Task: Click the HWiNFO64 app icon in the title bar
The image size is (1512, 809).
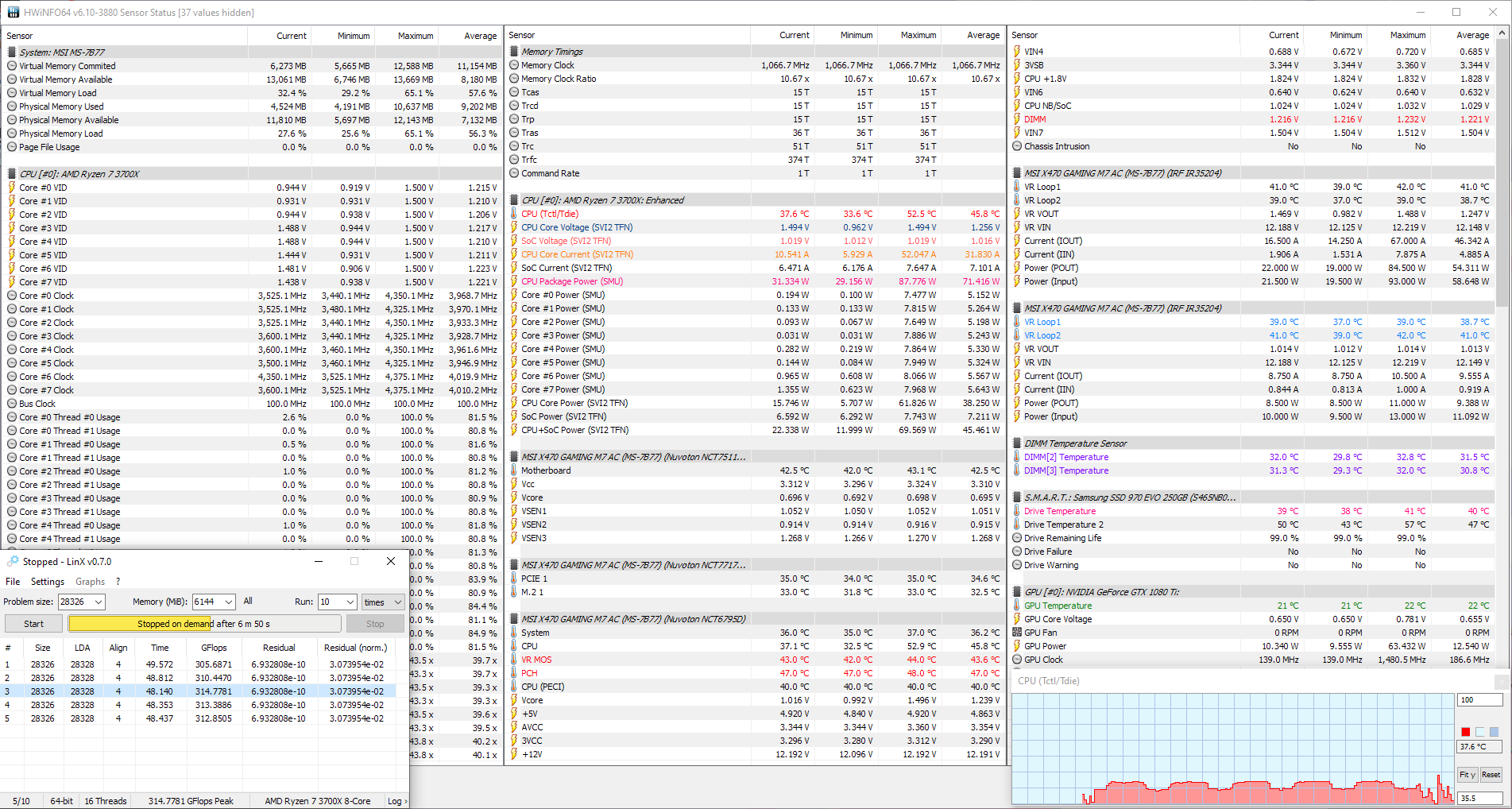Action: (x=13, y=12)
